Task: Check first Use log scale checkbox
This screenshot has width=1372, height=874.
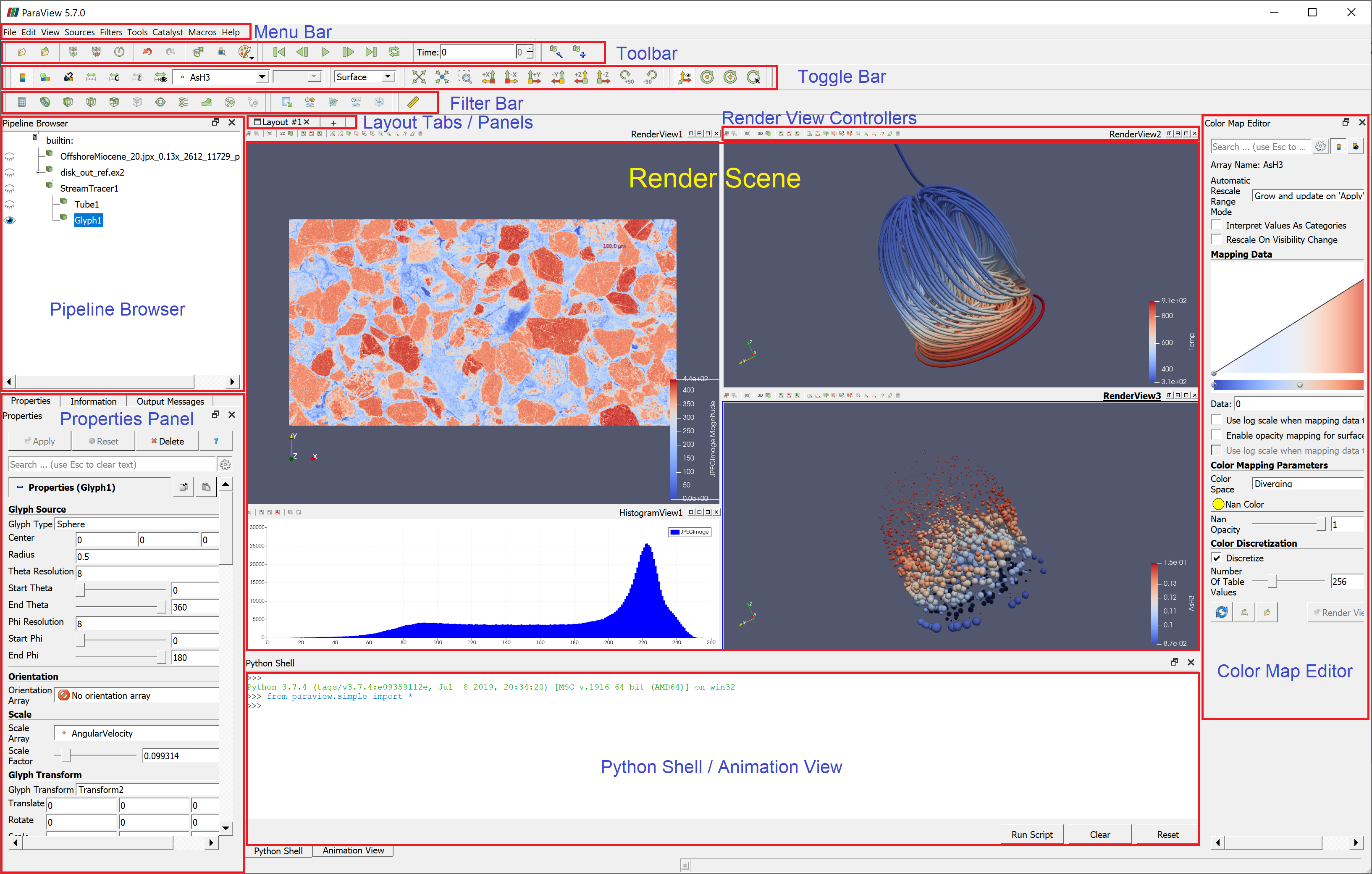Action: click(1217, 420)
